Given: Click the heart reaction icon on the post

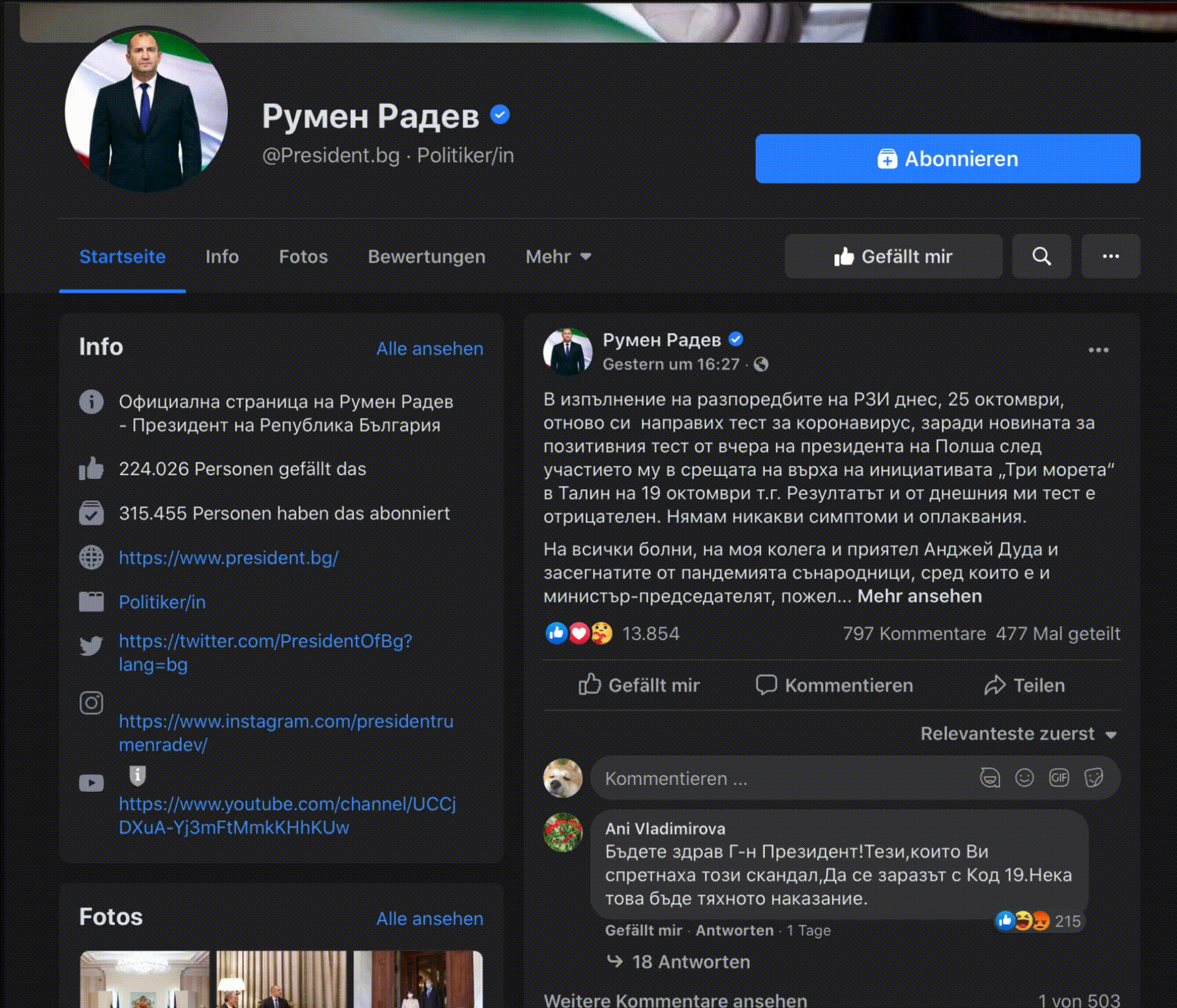Looking at the screenshot, I should point(579,634).
